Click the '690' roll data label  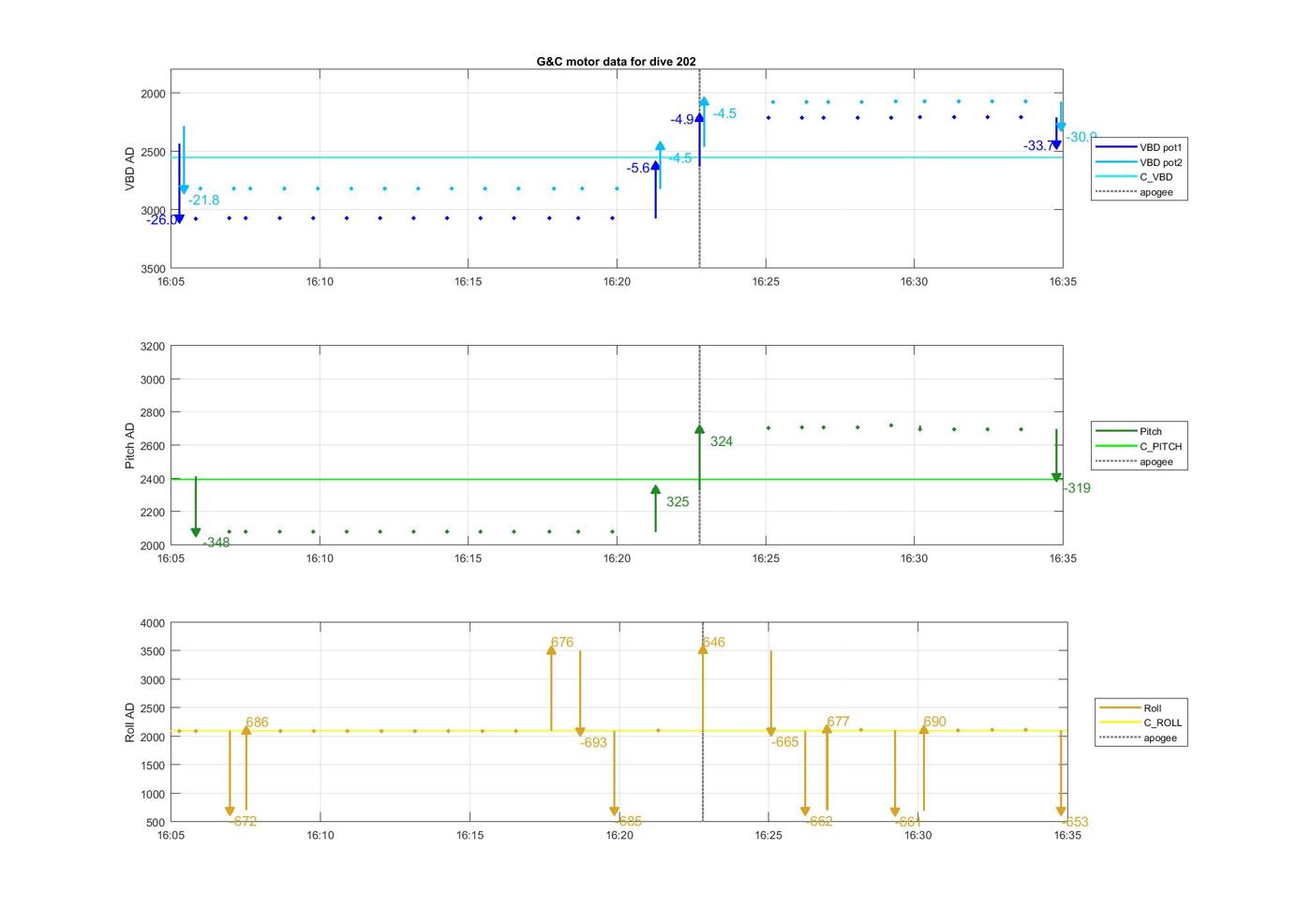[x=934, y=722]
